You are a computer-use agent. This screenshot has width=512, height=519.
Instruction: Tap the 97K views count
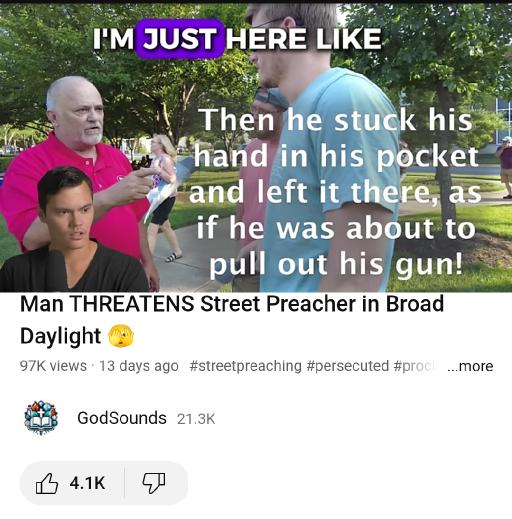coord(53,366)
